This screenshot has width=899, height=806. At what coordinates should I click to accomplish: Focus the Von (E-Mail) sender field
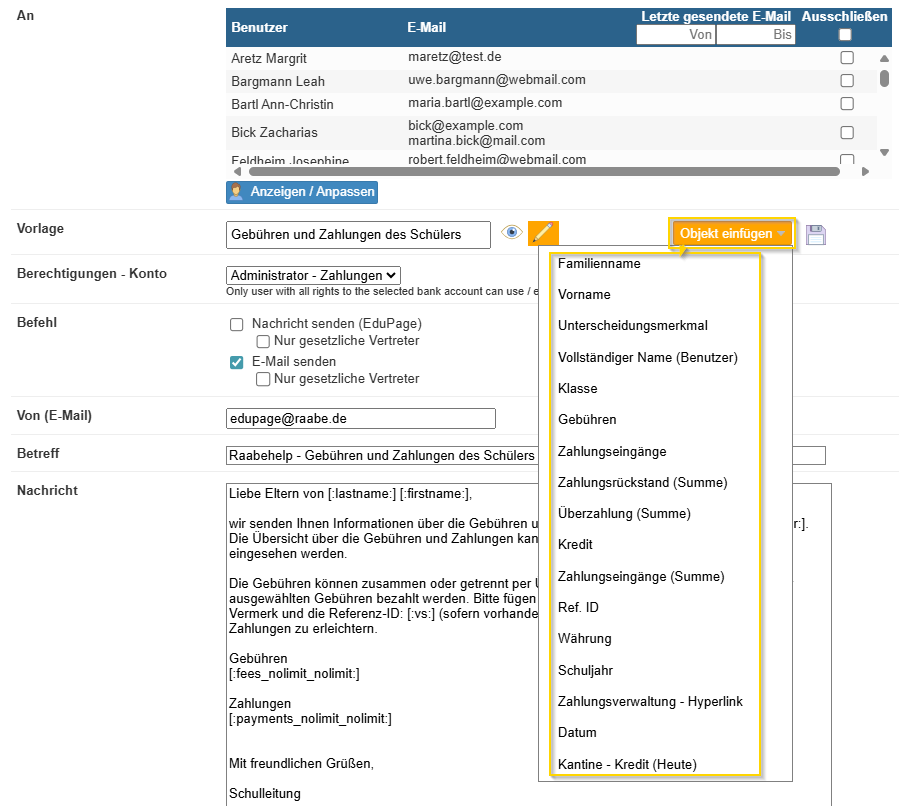click(x=361, y=418)
